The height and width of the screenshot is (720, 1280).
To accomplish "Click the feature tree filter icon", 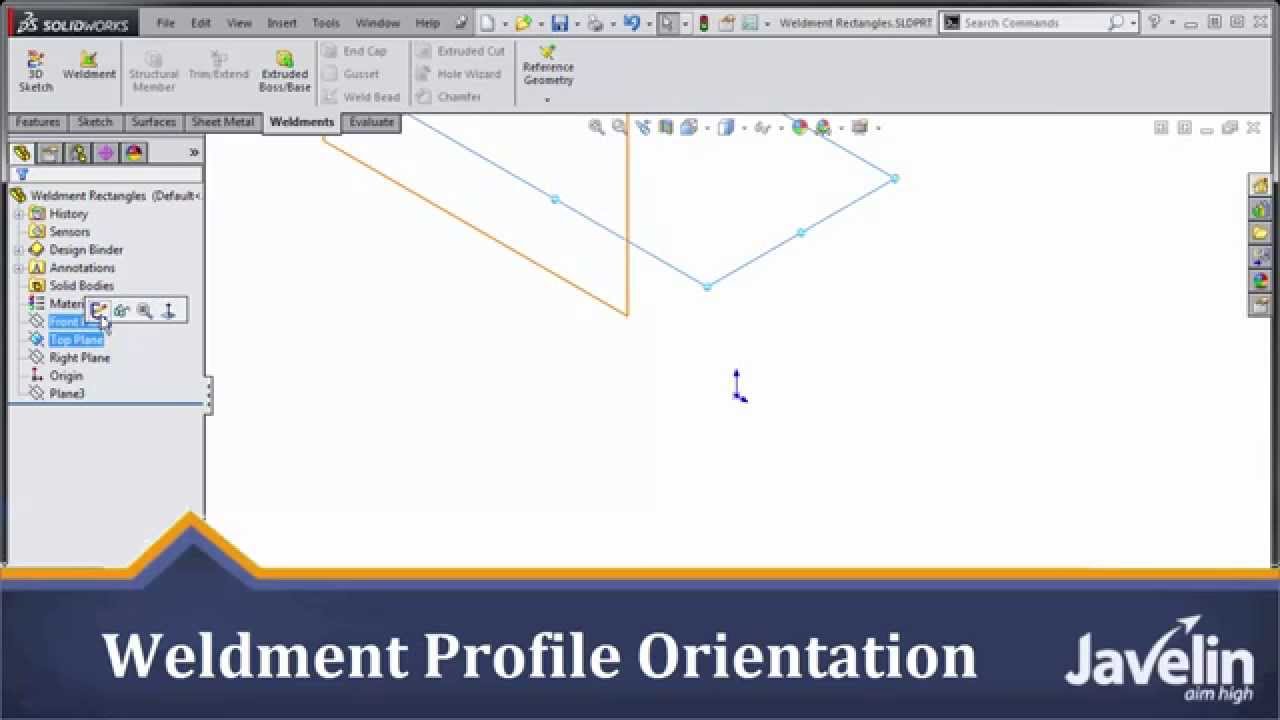I will (22, 174).
